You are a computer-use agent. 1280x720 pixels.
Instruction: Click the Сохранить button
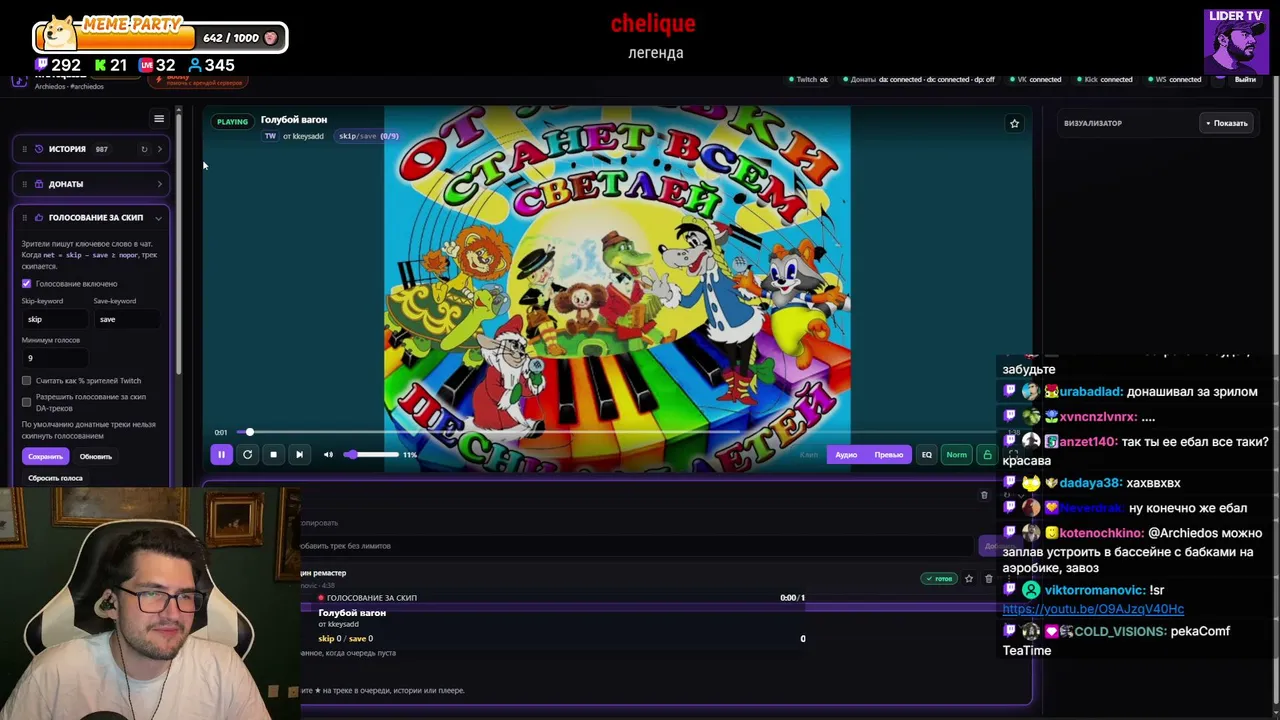(45, 456)
